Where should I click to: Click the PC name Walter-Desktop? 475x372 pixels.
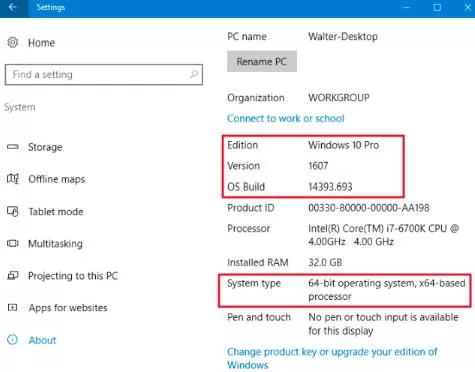(343, 36)
